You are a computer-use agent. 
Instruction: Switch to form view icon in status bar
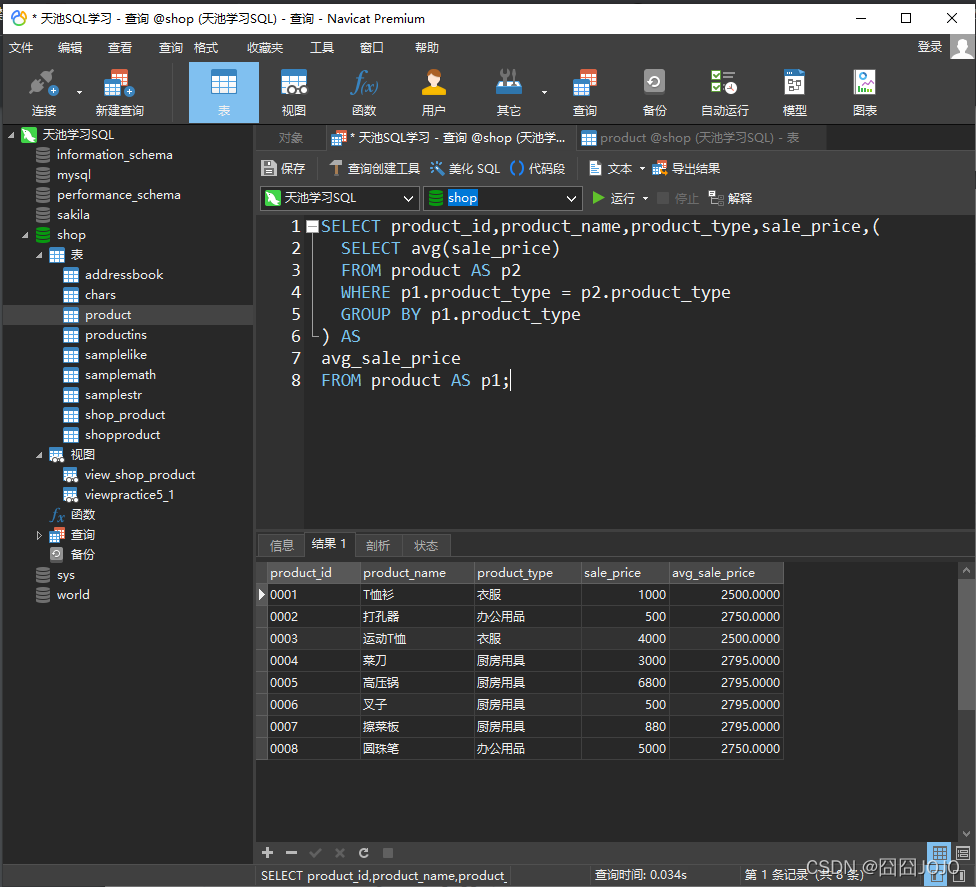[962, 852]
